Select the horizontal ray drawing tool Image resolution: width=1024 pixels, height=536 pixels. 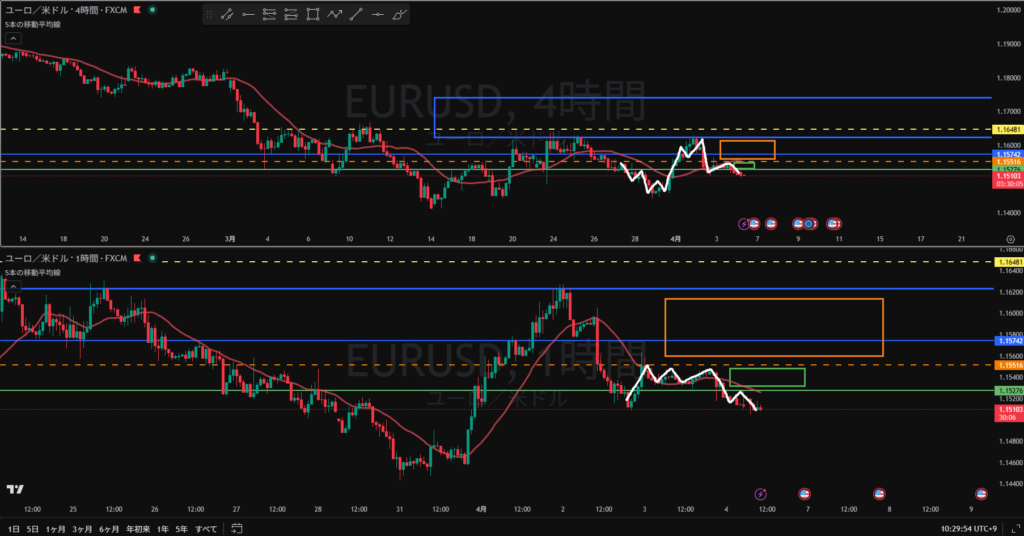click(x=247, y=15)
